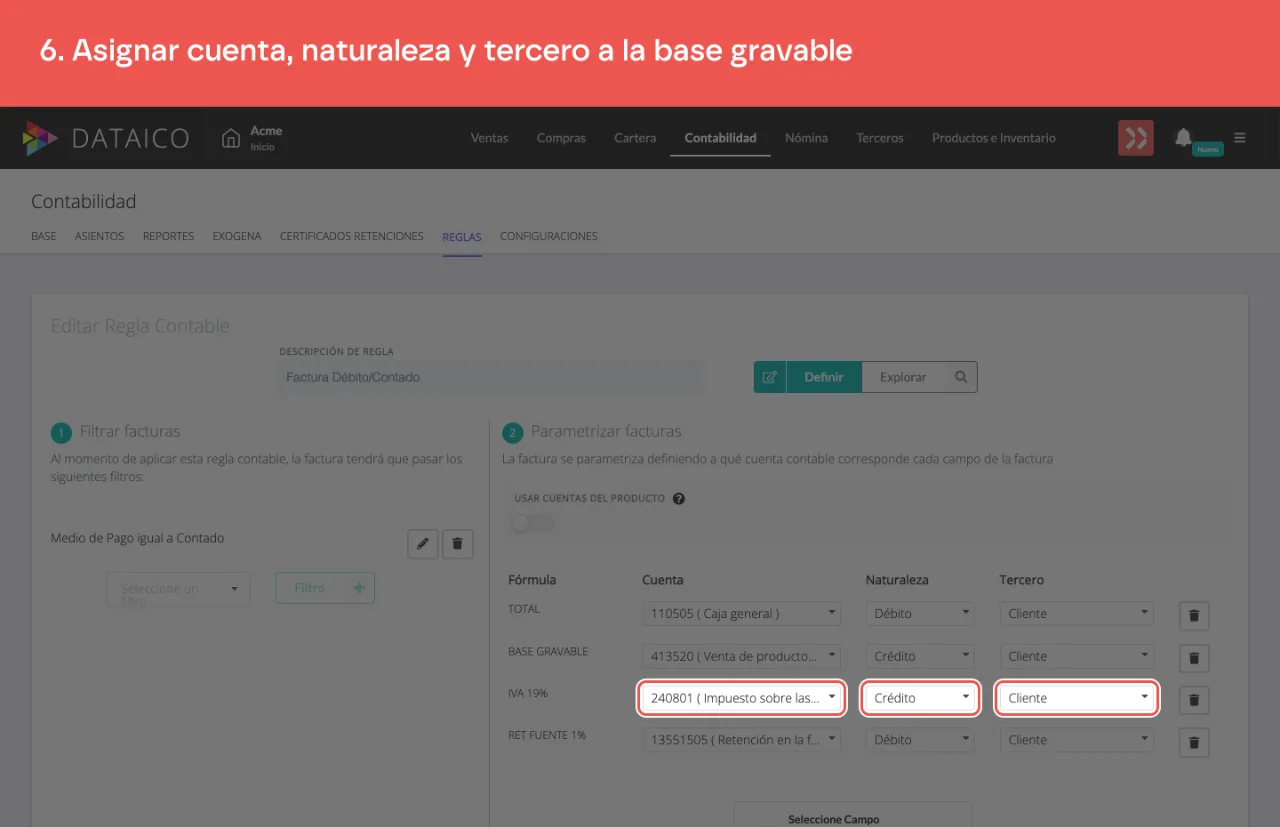Switch to the CONFIGURACIONES tab

(549, 237)
